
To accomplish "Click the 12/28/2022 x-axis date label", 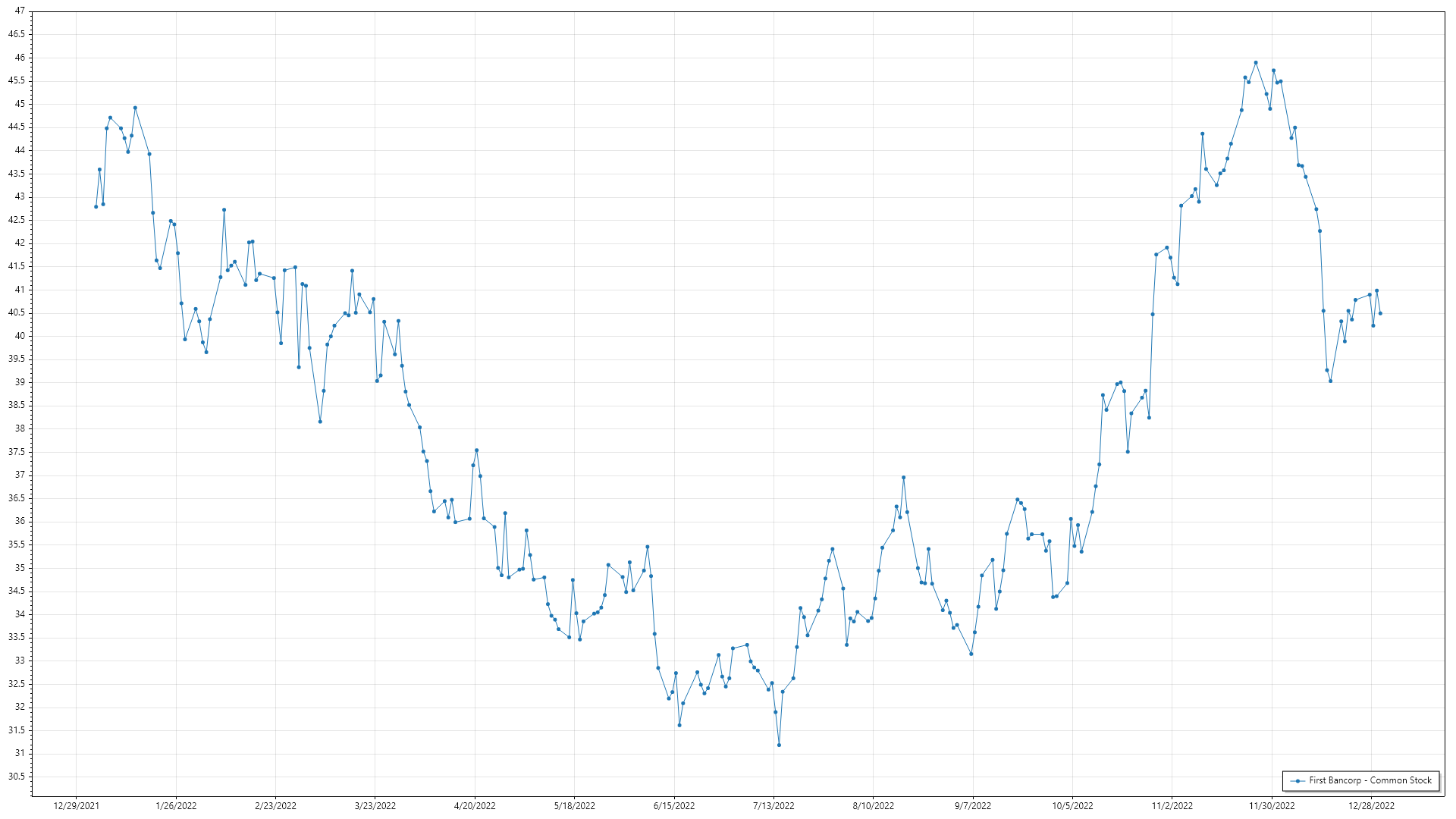I will click(1371, 806).
